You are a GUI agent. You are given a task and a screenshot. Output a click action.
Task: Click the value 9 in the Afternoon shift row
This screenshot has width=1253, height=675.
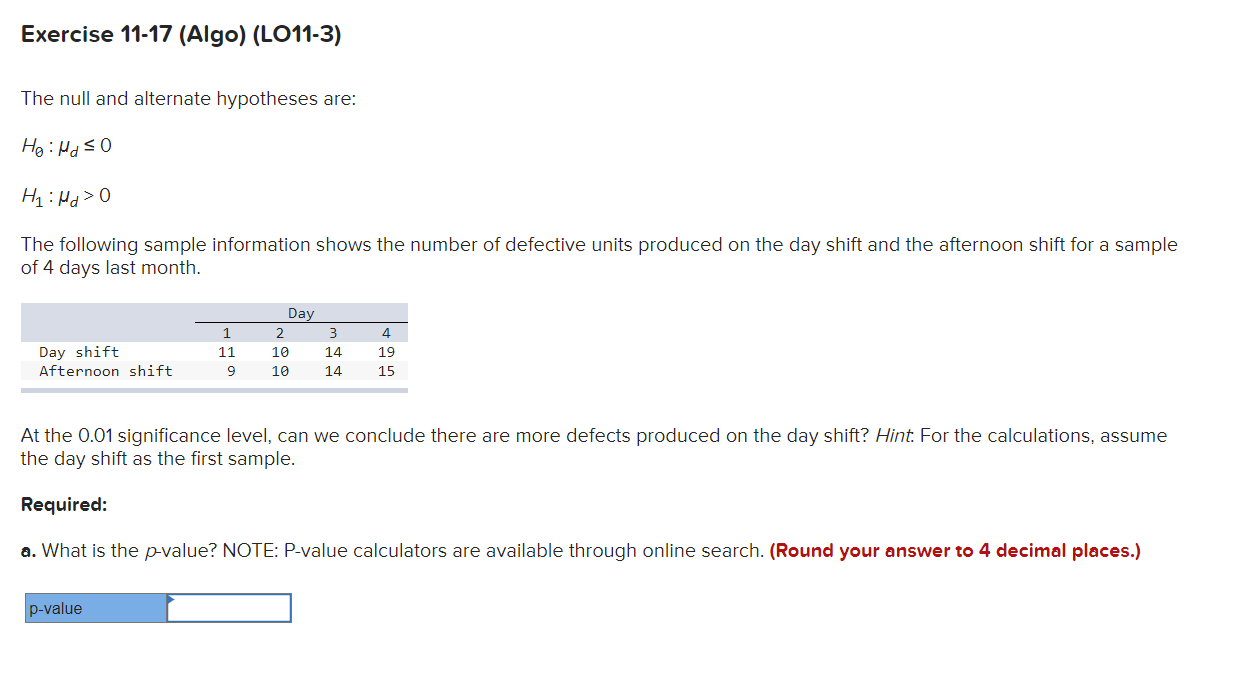tap(230, 371)
